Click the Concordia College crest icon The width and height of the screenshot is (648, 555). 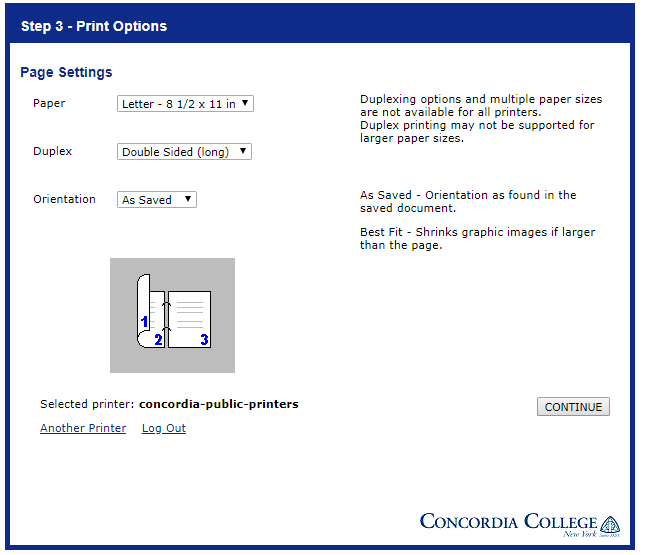point(609,524)
